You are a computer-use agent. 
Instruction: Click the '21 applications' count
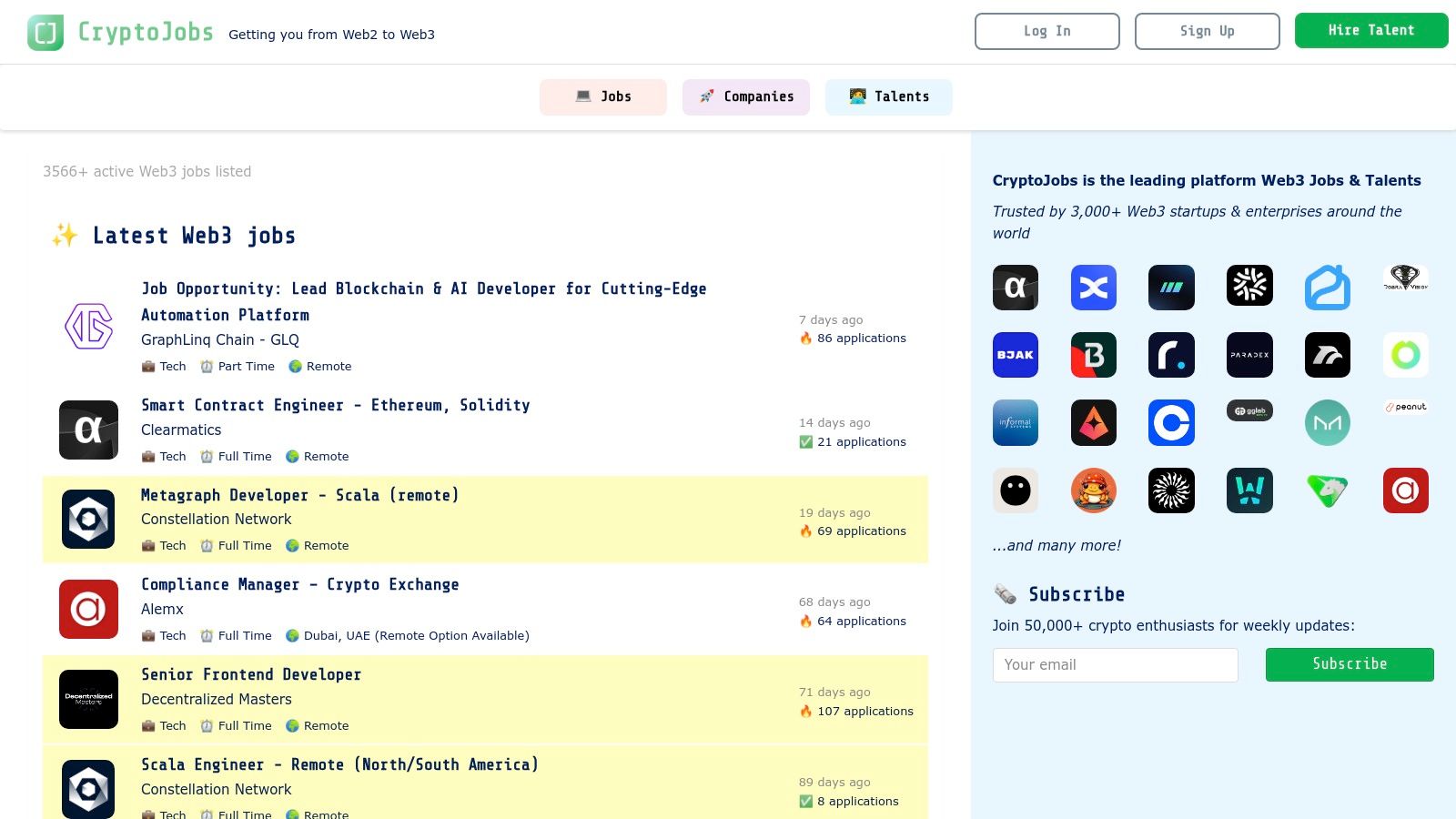point(853,441)
